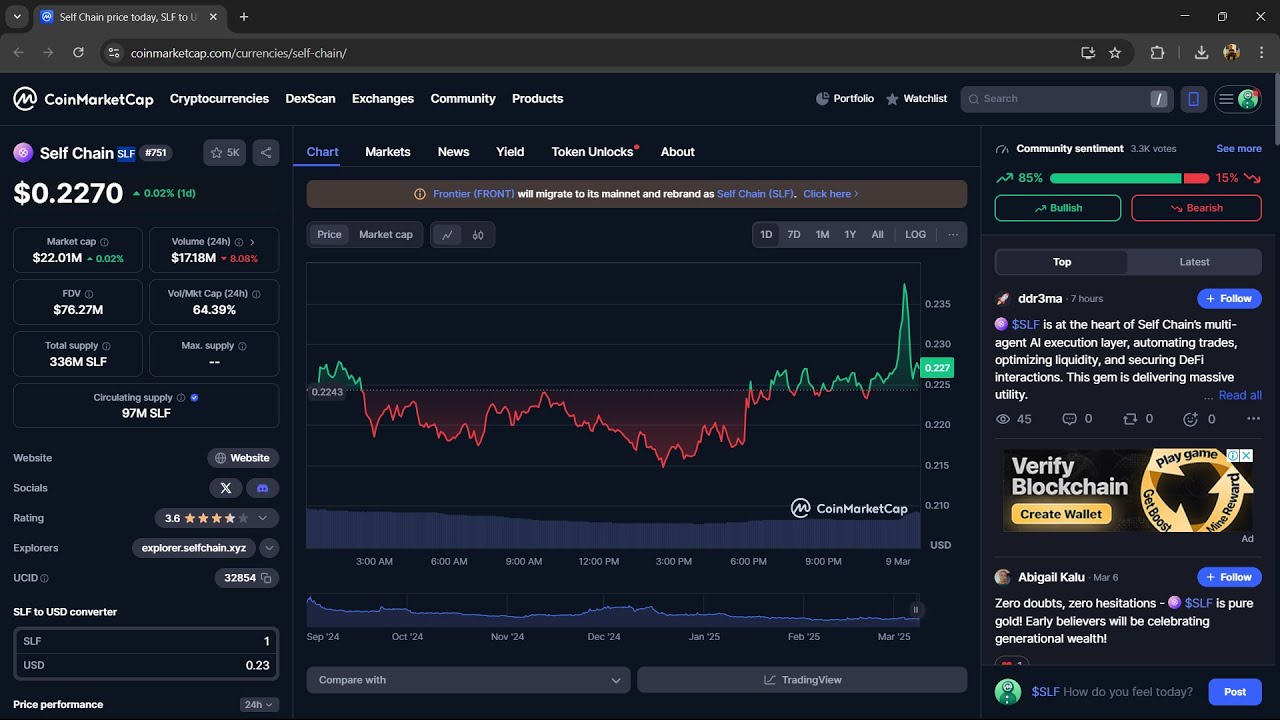This screenshot has width=1280, height=720.
Task: Repost the ddr3ma post
Action: point(1138,419)
